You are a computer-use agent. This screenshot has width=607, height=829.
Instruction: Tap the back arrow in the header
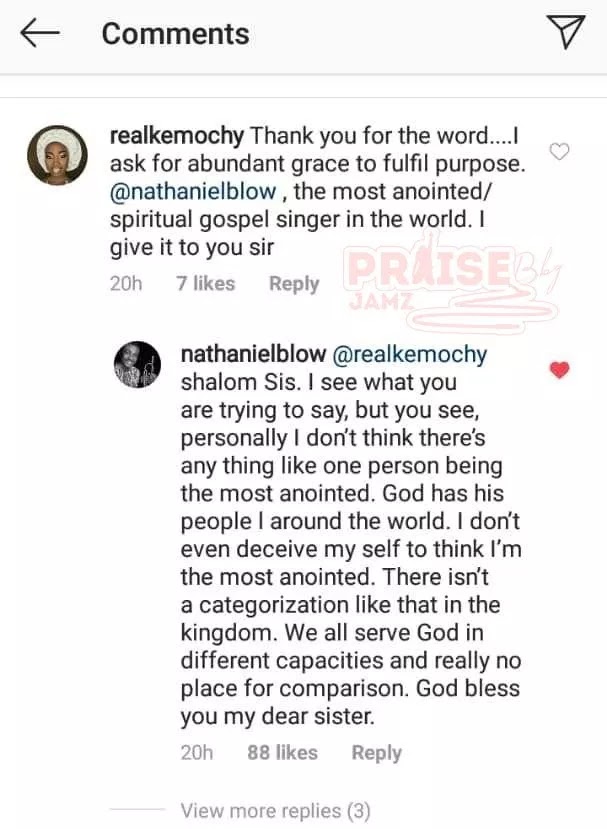pyautogui.click(x=40, y=33)
